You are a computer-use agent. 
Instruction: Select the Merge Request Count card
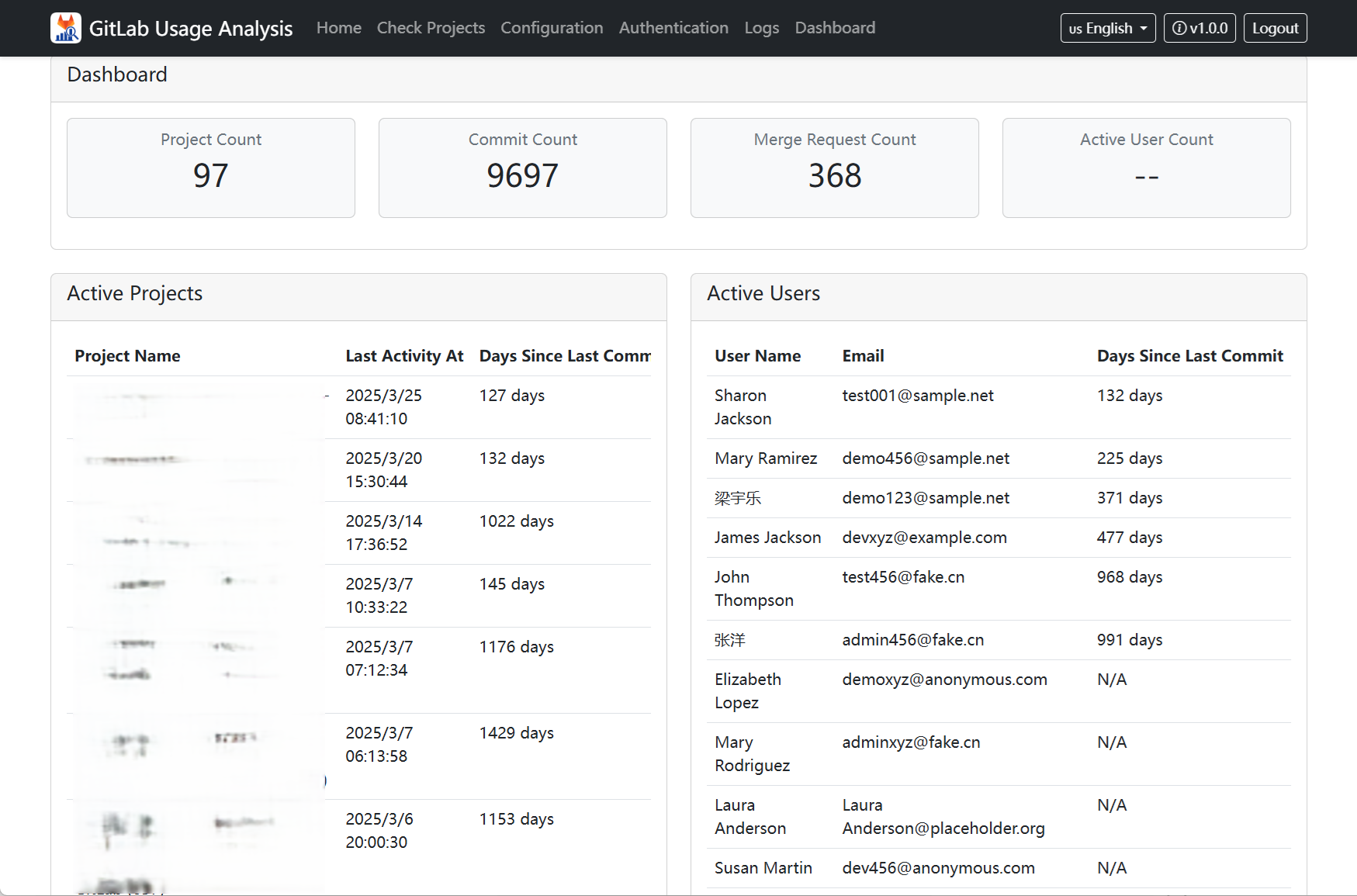[835, 168]
